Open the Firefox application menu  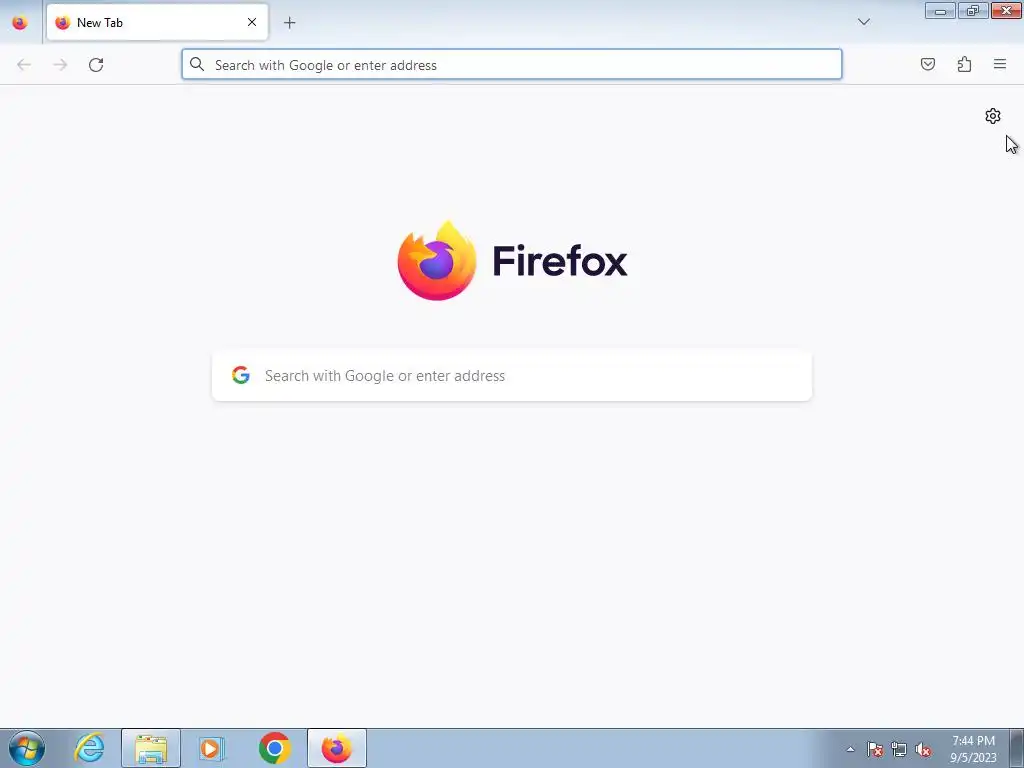(x=1000, y=64)
